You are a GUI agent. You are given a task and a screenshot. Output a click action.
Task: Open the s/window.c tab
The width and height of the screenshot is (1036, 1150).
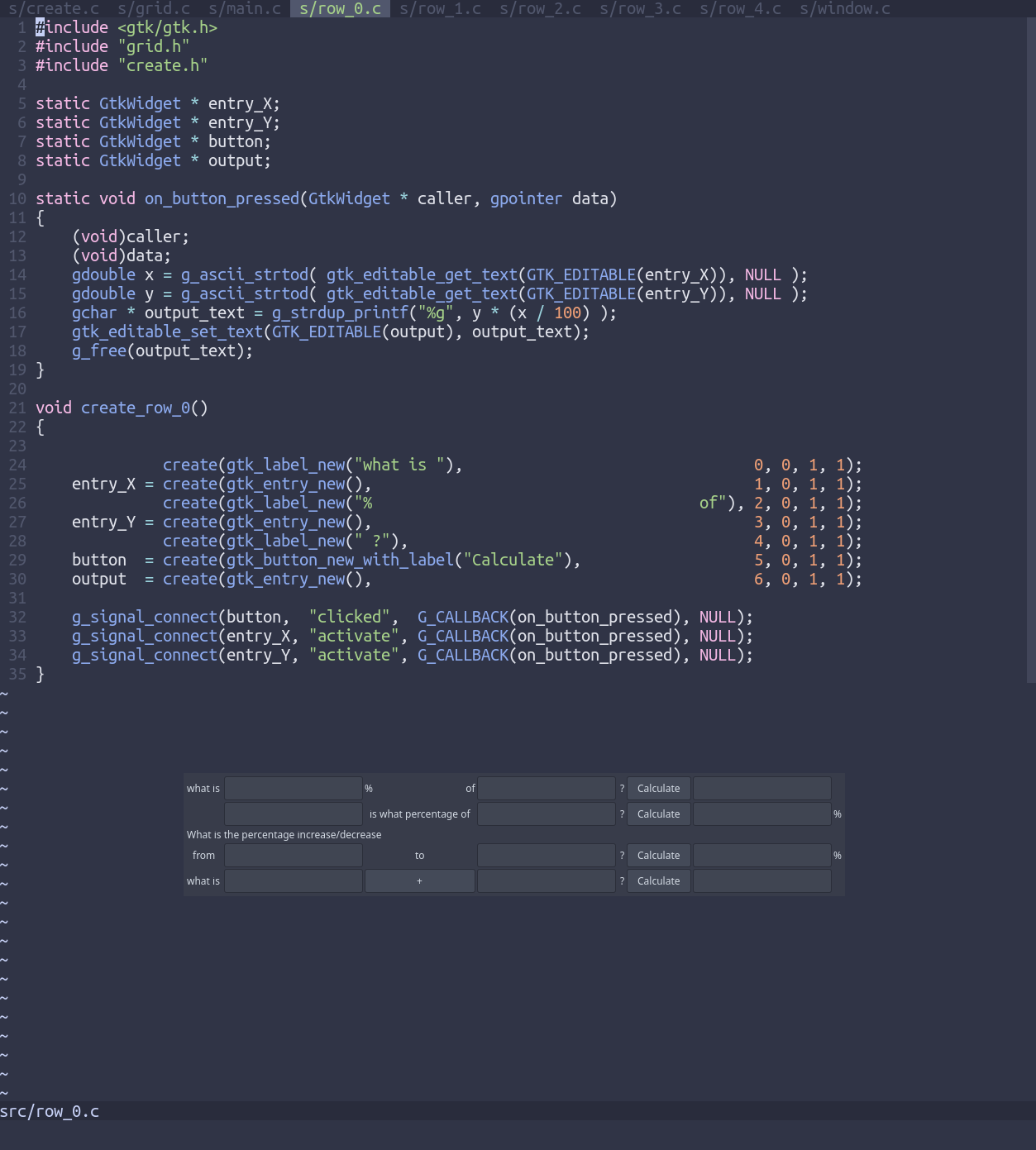coord(845,8)
